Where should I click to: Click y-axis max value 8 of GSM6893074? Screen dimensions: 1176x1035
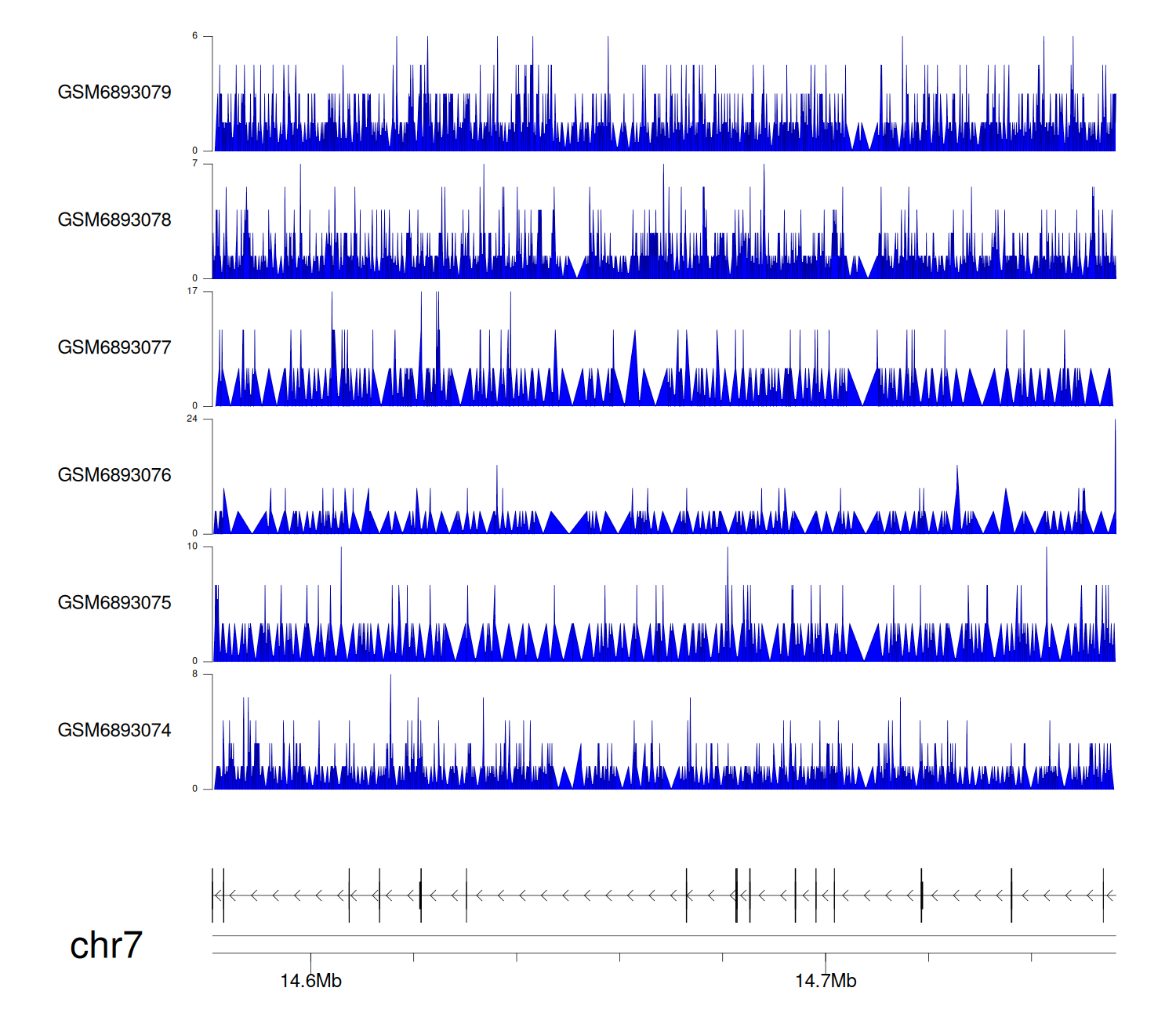pos(195,674)
